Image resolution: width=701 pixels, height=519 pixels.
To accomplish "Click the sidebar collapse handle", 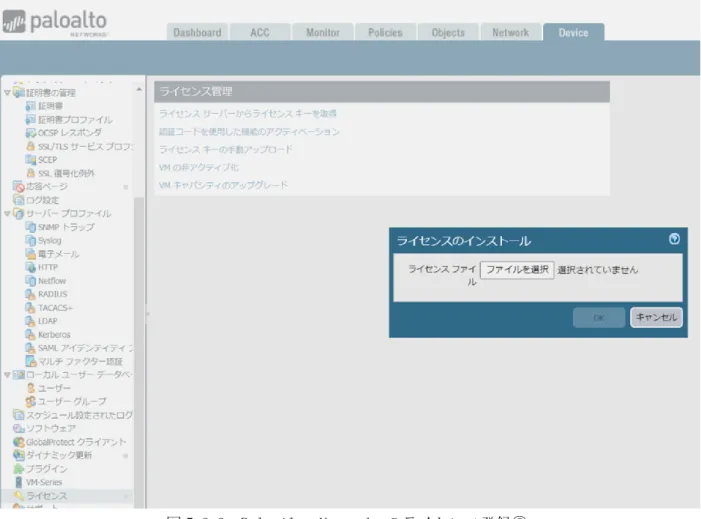I will pos(148,314).
